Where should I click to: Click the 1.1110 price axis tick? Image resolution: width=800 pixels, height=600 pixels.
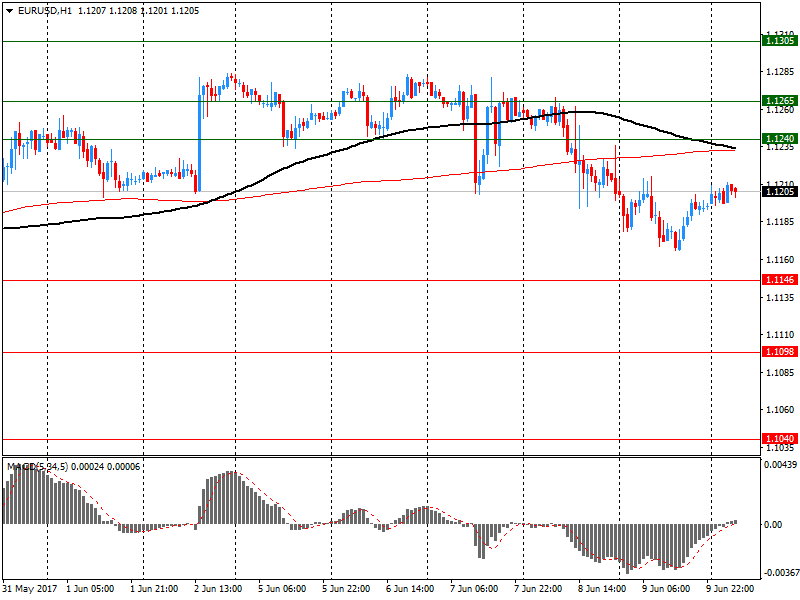780,335
